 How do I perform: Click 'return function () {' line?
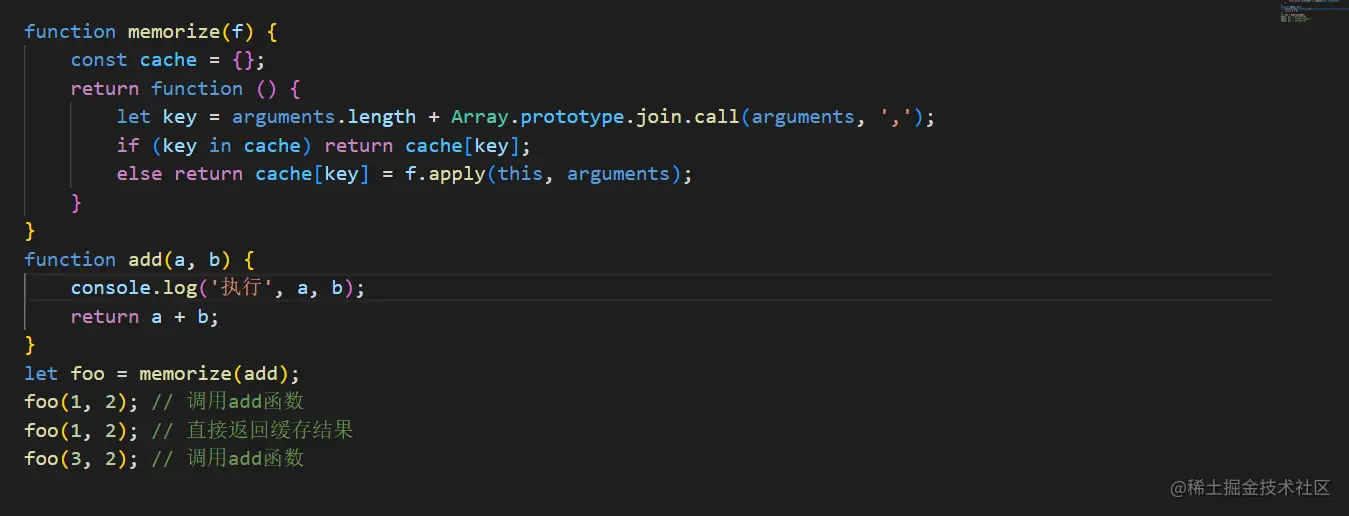click(186, 88)
